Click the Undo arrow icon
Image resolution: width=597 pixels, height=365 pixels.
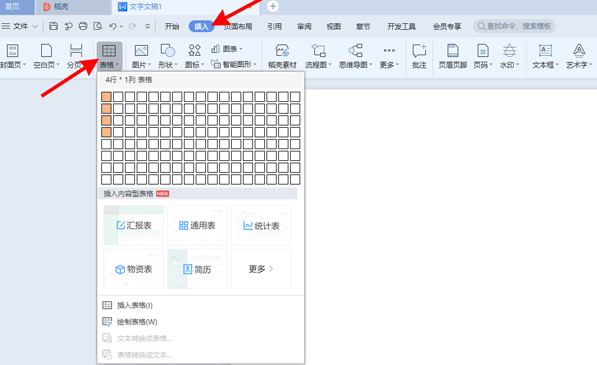(113, 26)
